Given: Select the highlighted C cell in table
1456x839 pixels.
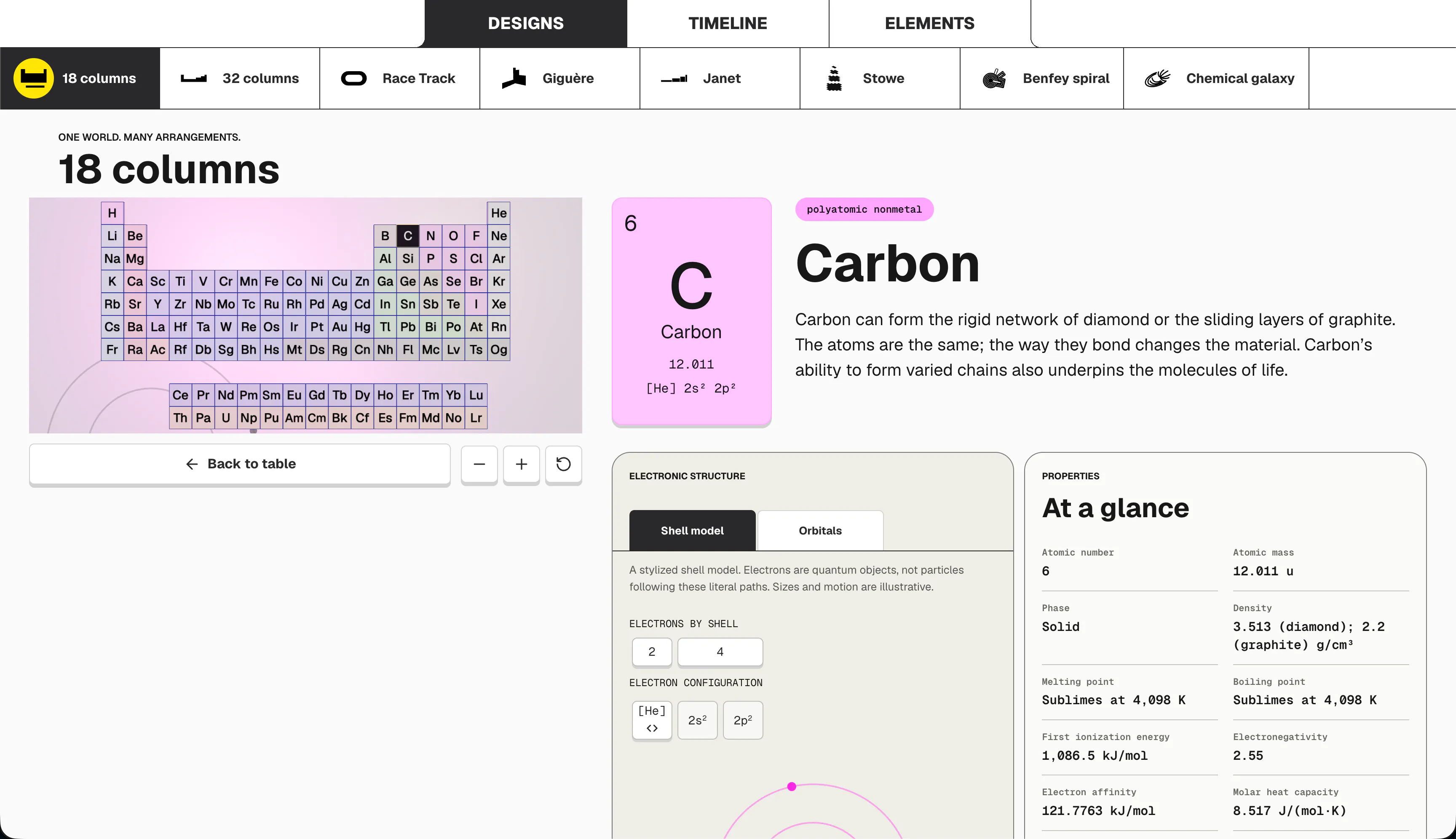Looking at the screenshot, I should point(407,236).
